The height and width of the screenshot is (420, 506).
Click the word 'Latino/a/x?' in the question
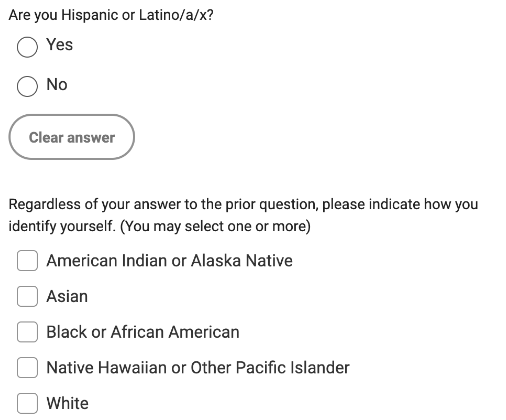click(x=176, y=15)
